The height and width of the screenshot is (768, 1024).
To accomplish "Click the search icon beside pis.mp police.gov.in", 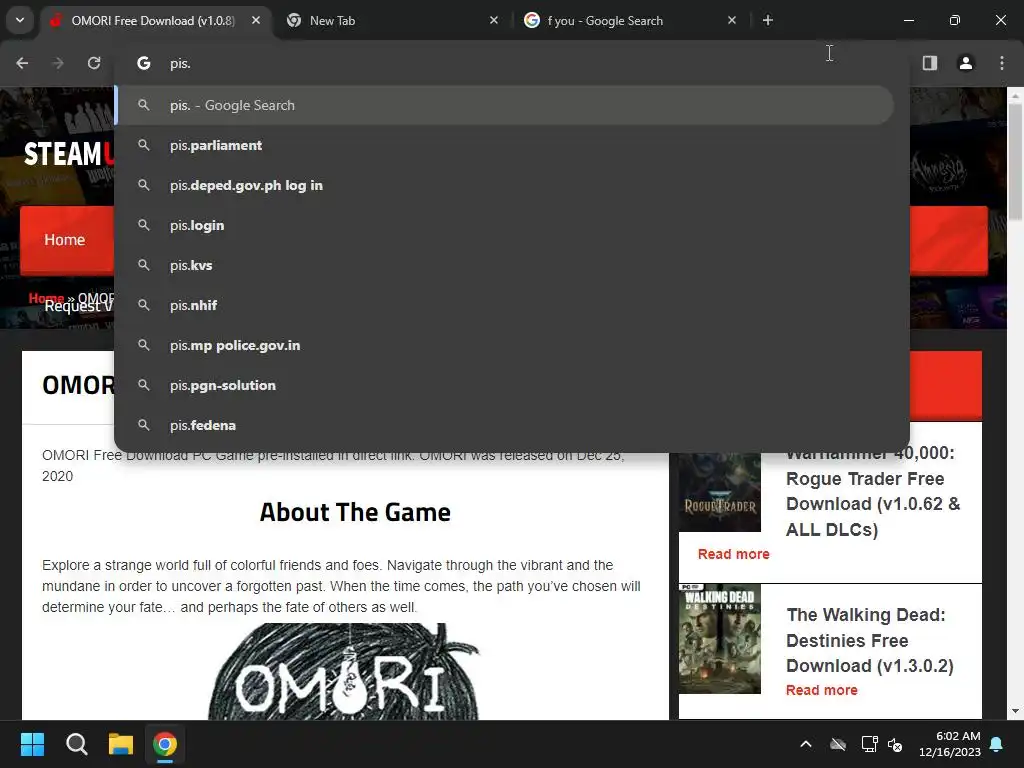I will [x=144, y=345].
